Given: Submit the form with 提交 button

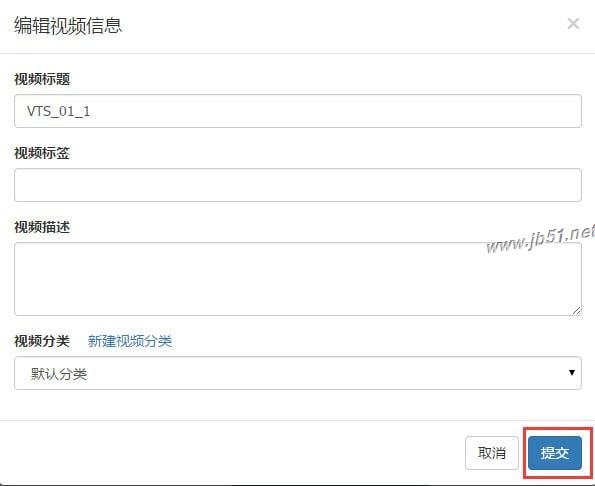Looking at the screenshot, I should tap(555, 453).
